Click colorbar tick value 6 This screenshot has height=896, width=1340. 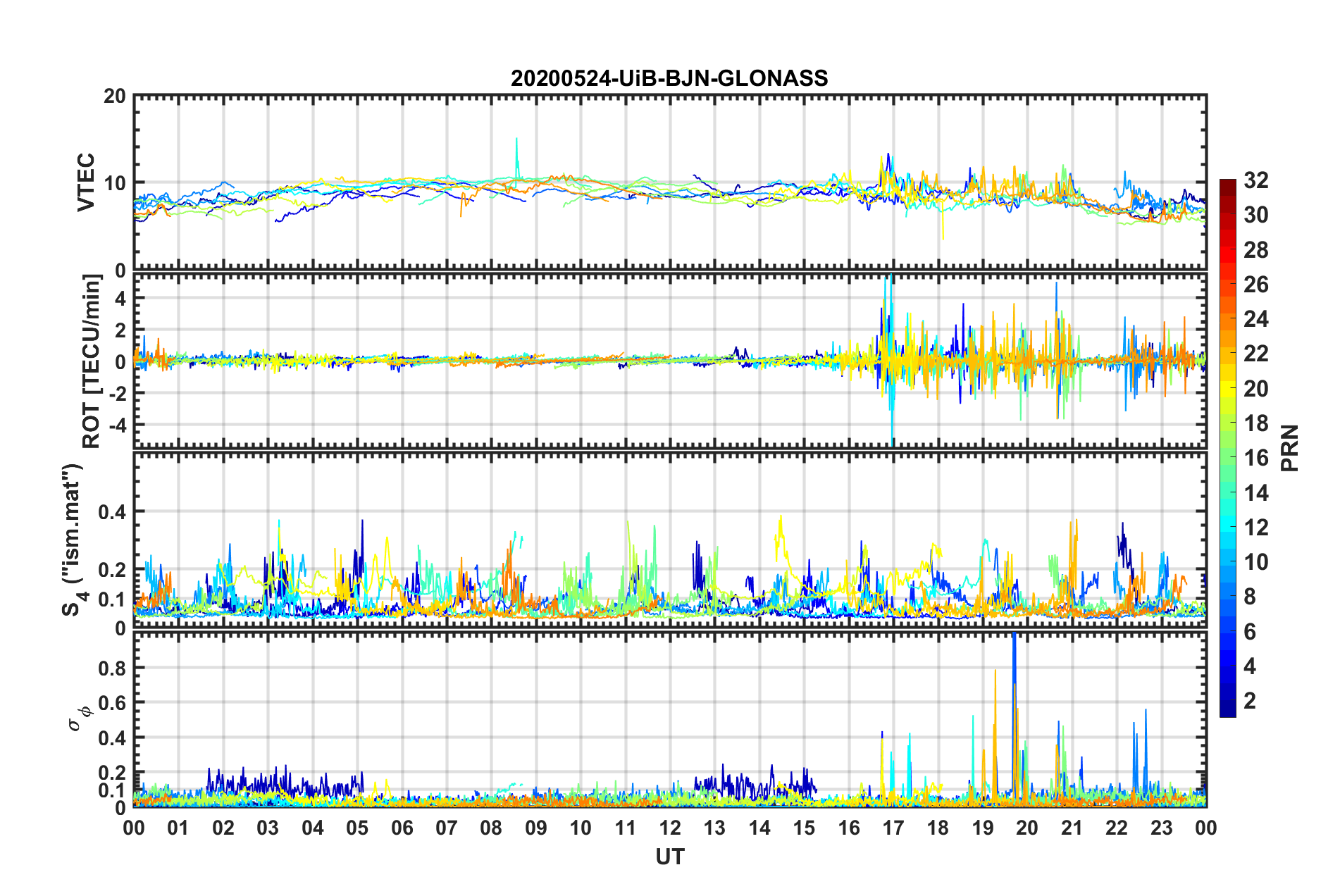(x=1250, y=632)
